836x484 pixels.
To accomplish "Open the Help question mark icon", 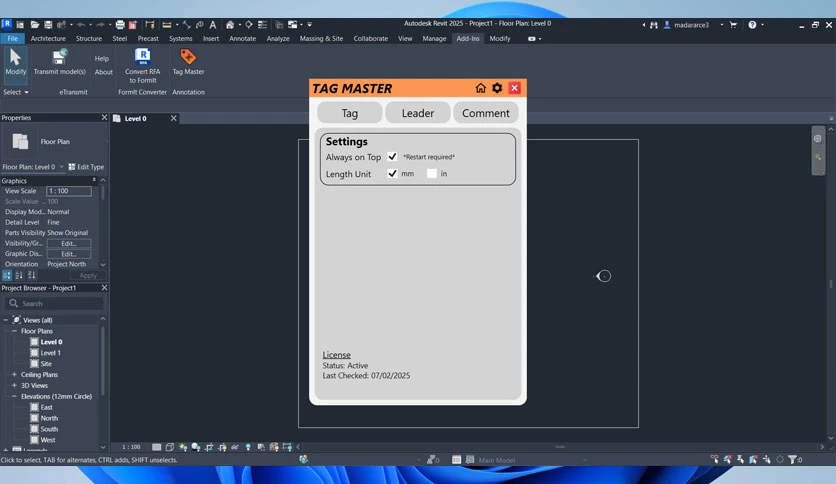I will [752, 25].
